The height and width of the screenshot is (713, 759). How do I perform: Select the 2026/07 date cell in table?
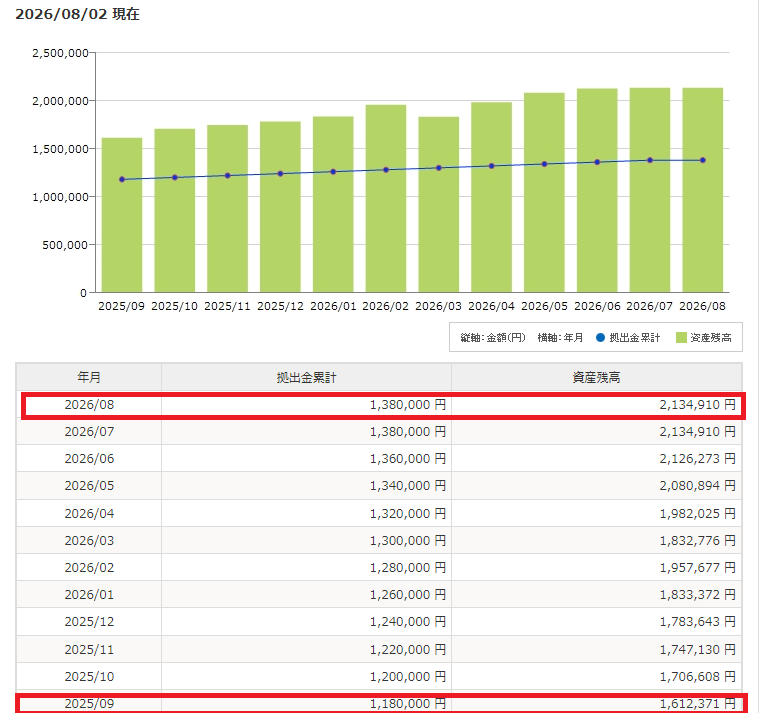coord(89,431)
